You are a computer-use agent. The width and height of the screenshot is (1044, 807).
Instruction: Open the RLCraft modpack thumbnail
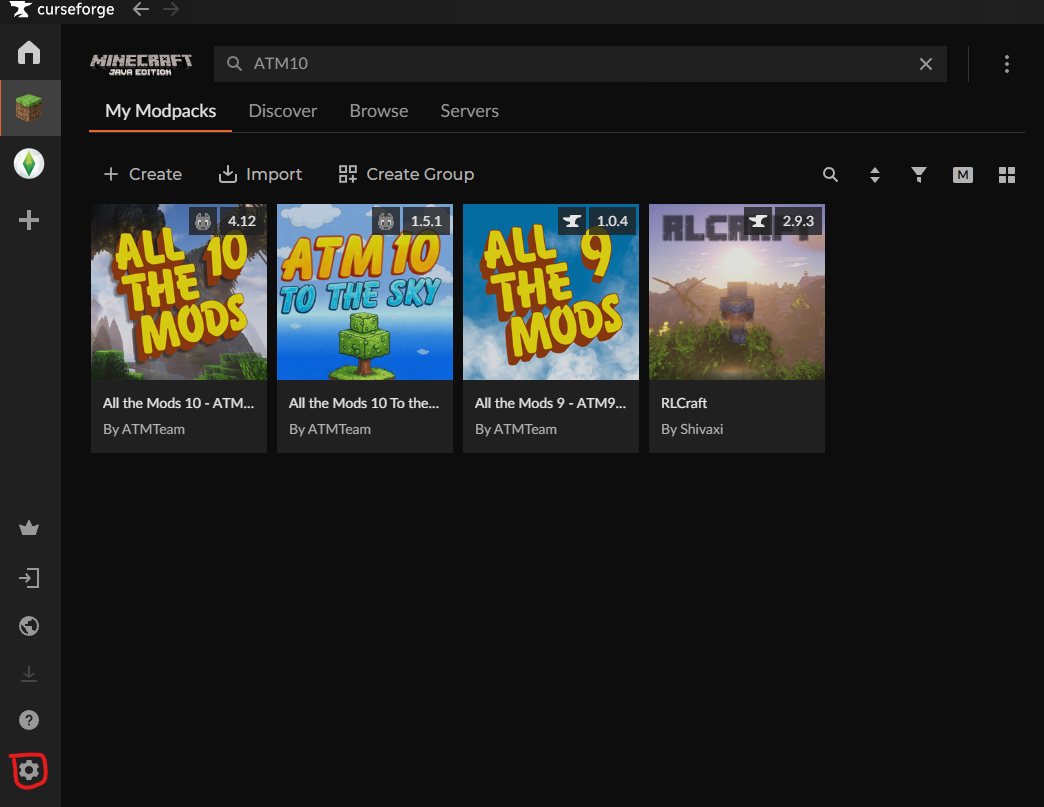(736, 292)
